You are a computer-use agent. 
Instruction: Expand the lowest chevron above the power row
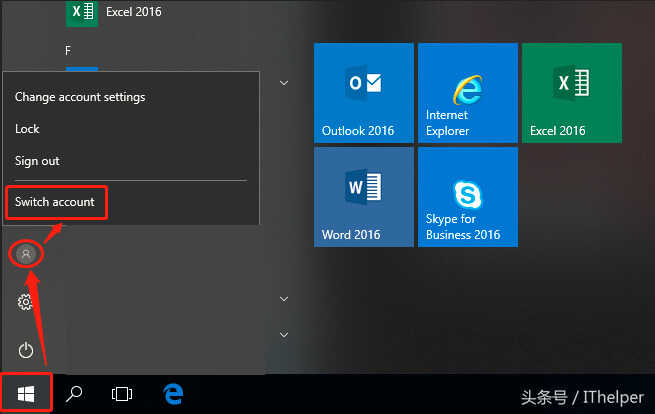pyautogui.click(x=284, y=335)
